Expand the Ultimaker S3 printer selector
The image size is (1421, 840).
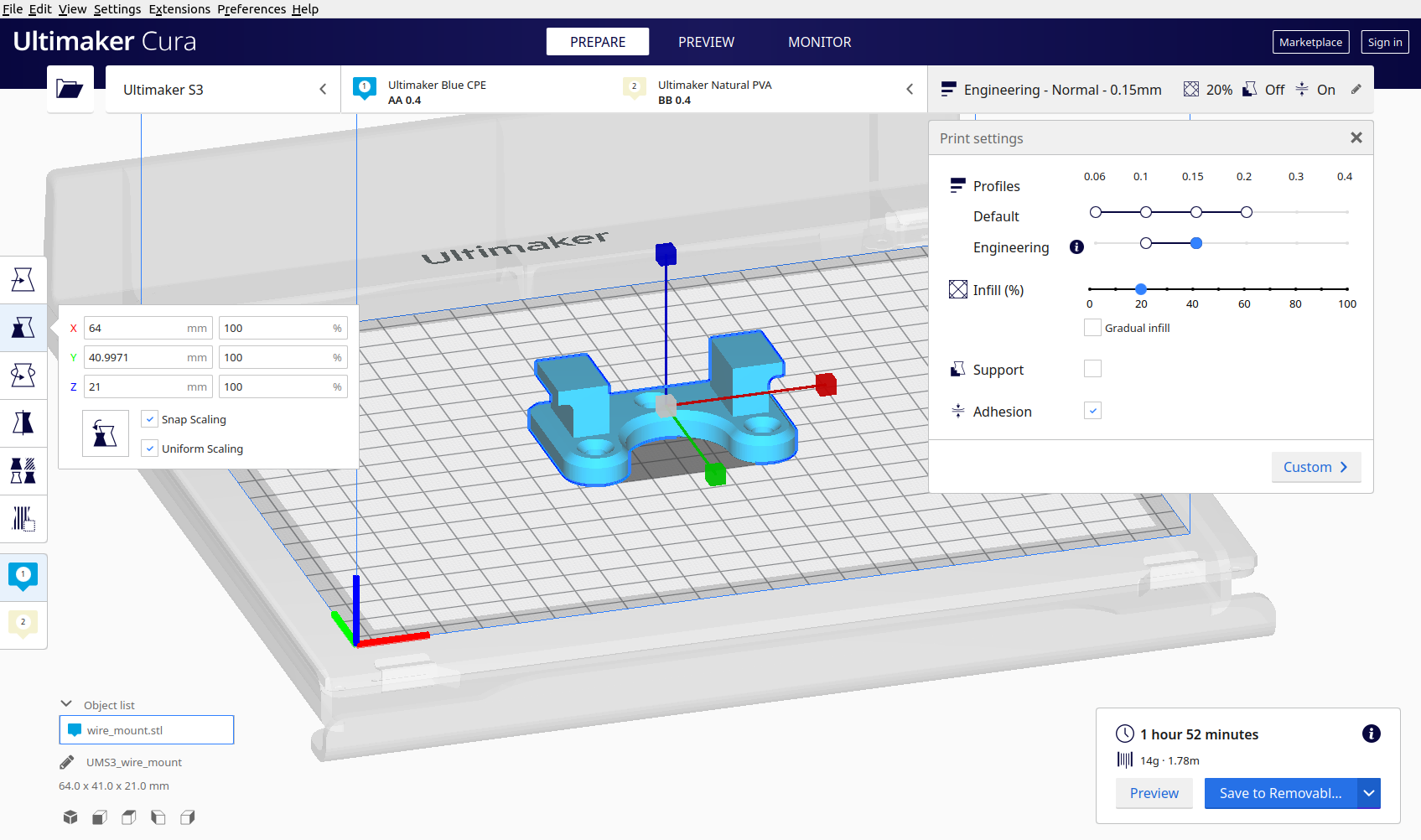tap(223, 90)
